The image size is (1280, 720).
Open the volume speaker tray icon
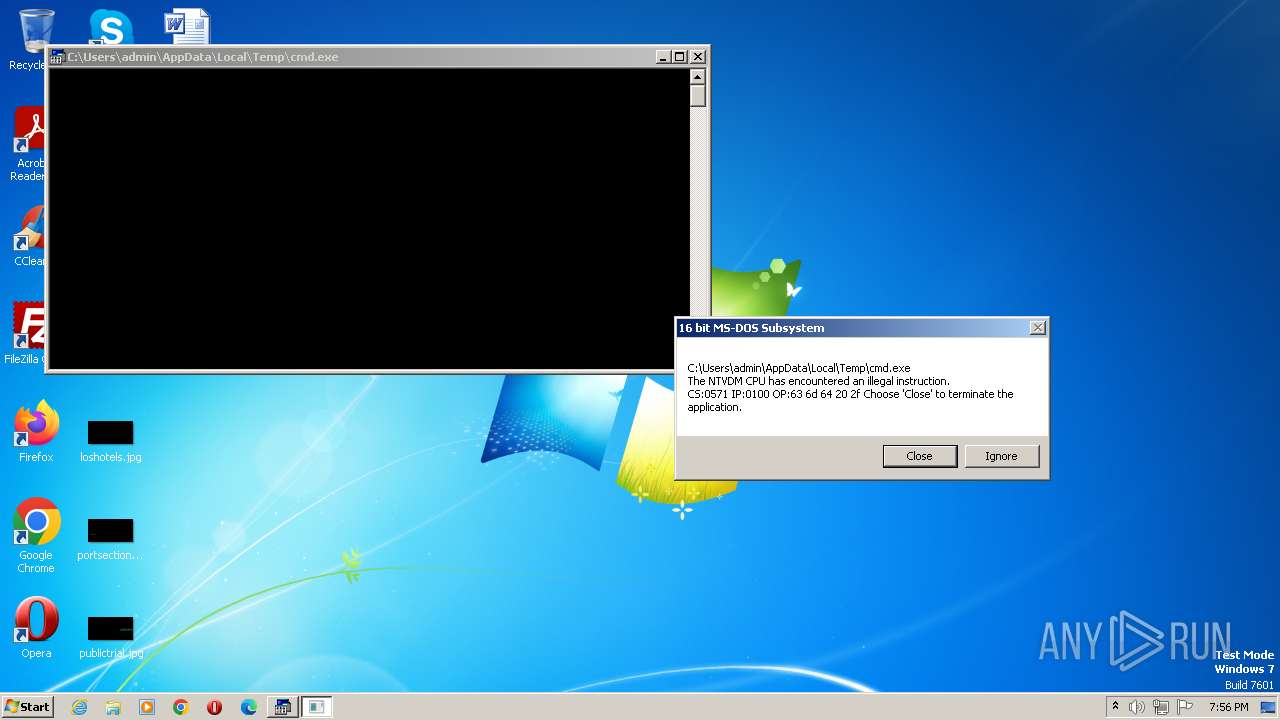point(1136,707)
